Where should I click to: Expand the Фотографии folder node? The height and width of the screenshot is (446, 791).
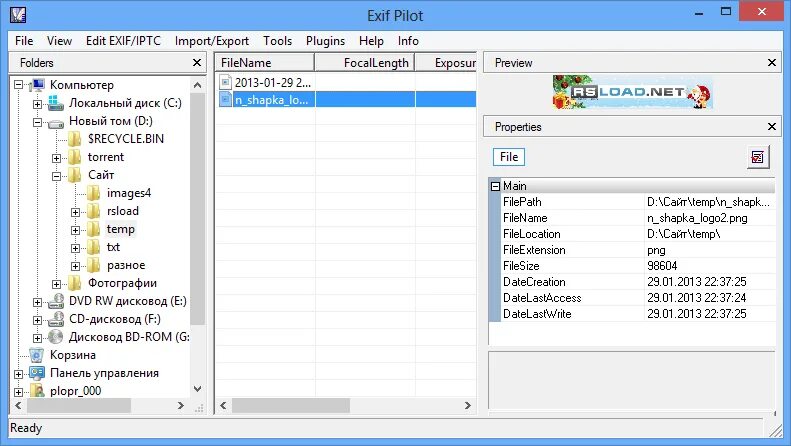tap(56, 284)
